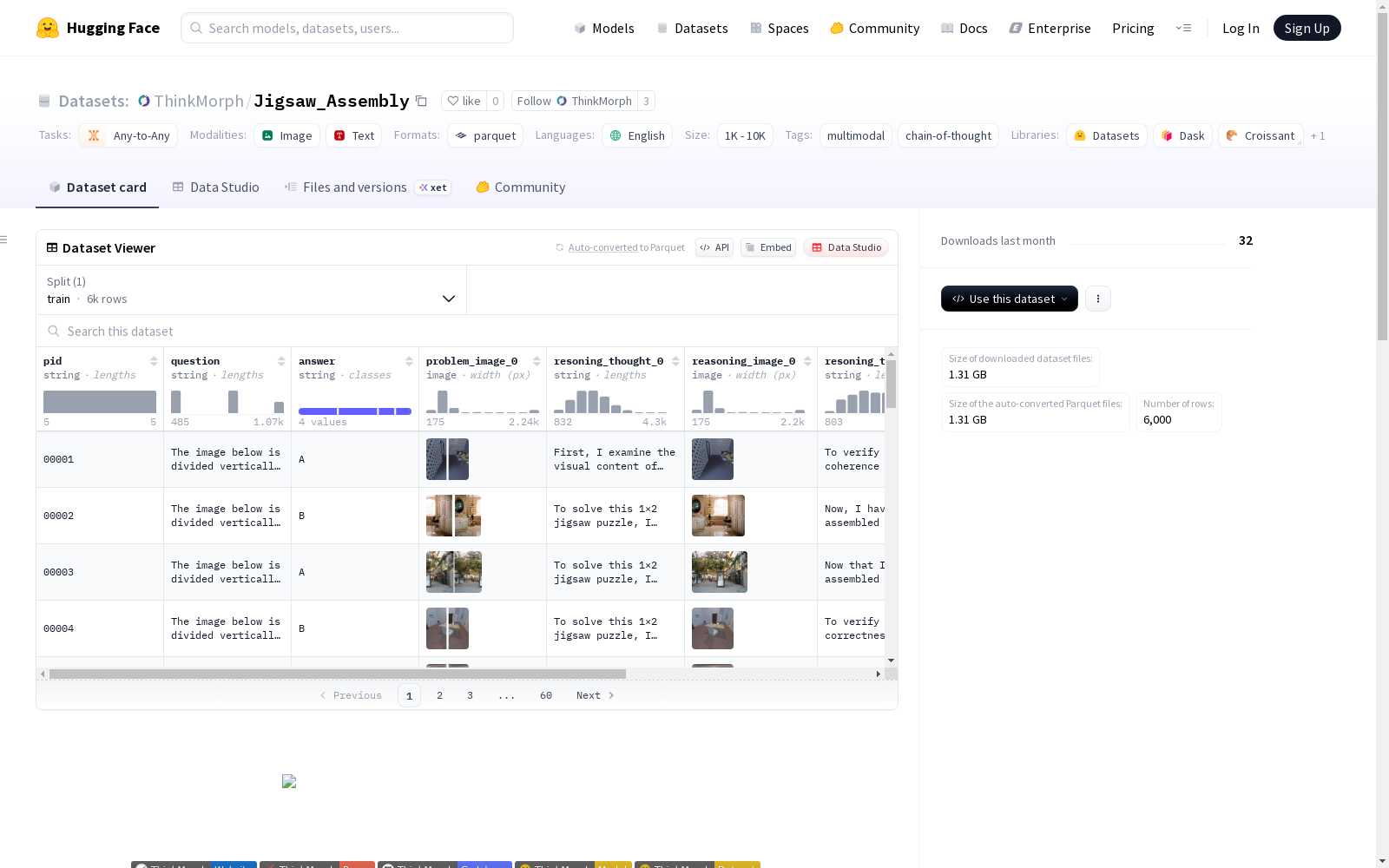Open the navigation overflow menu icon
The height and width of the screenshot is (868, 1389).
(x=1183, y=28)
